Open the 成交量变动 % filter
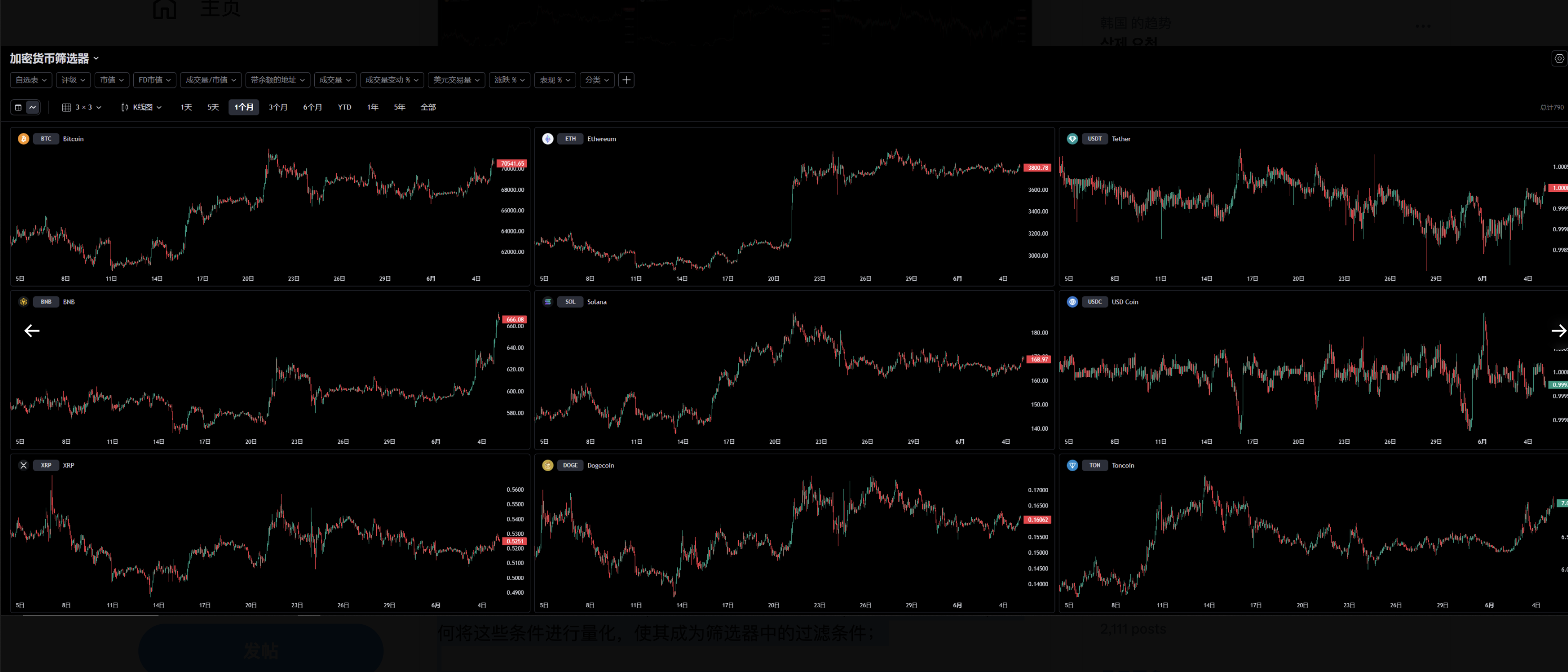The image size is (1568, 672). click(391, 80)
